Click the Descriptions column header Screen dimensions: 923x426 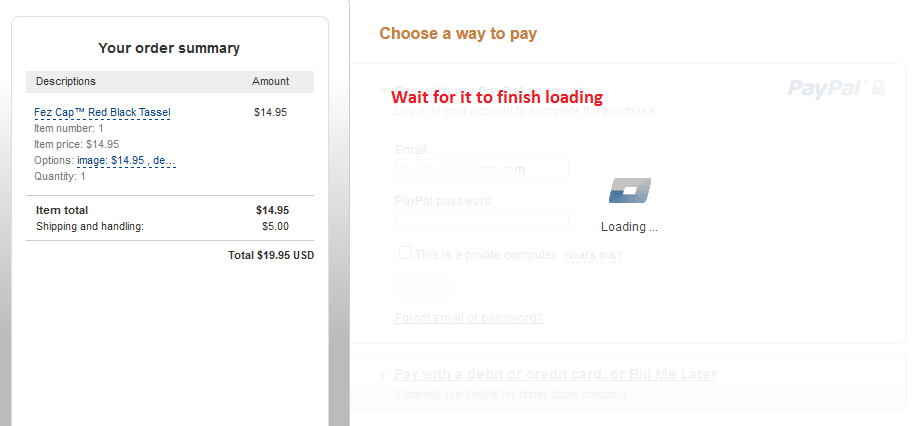pos(66,81)
